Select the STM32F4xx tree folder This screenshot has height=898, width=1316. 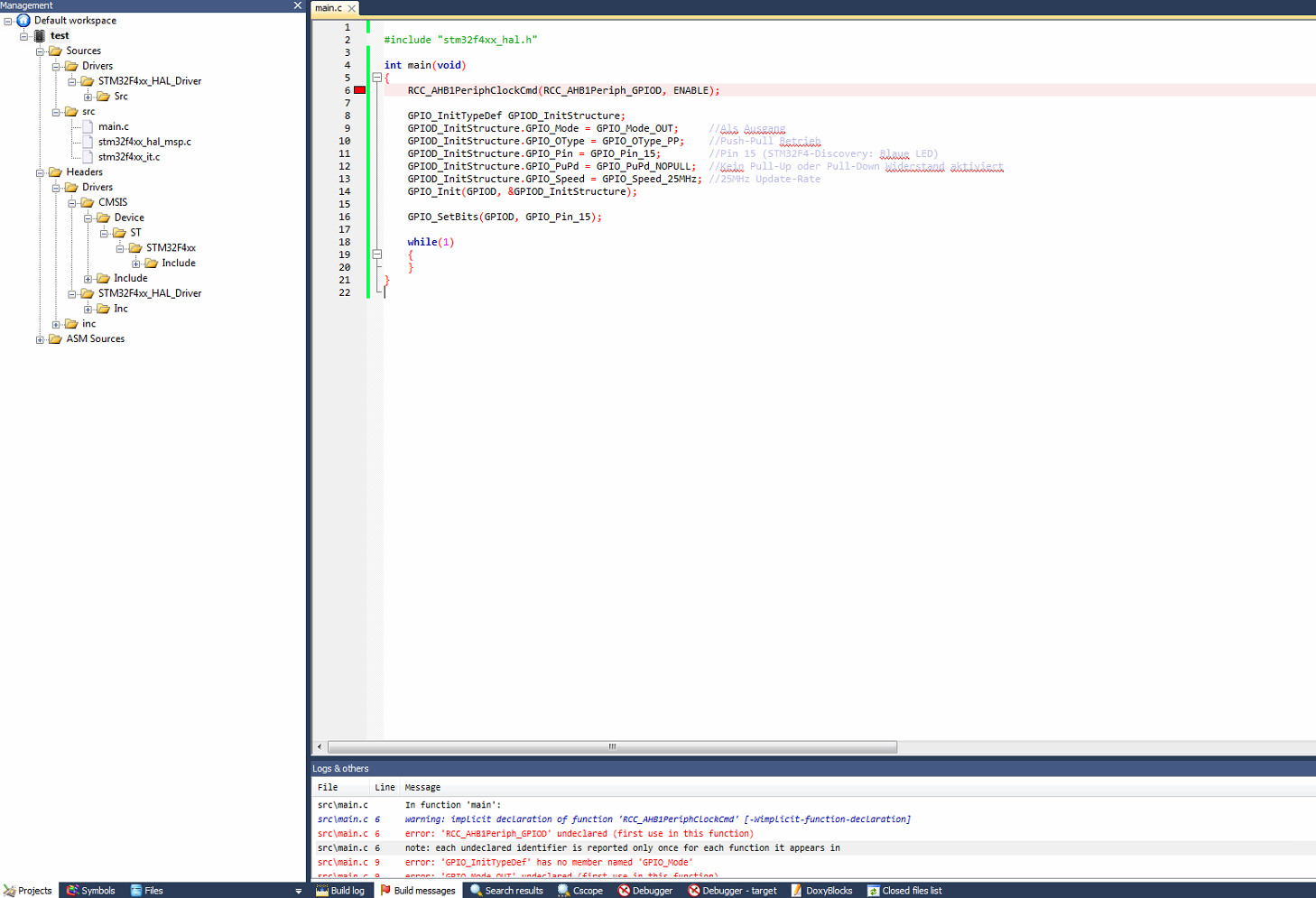(x=171, y=248)
